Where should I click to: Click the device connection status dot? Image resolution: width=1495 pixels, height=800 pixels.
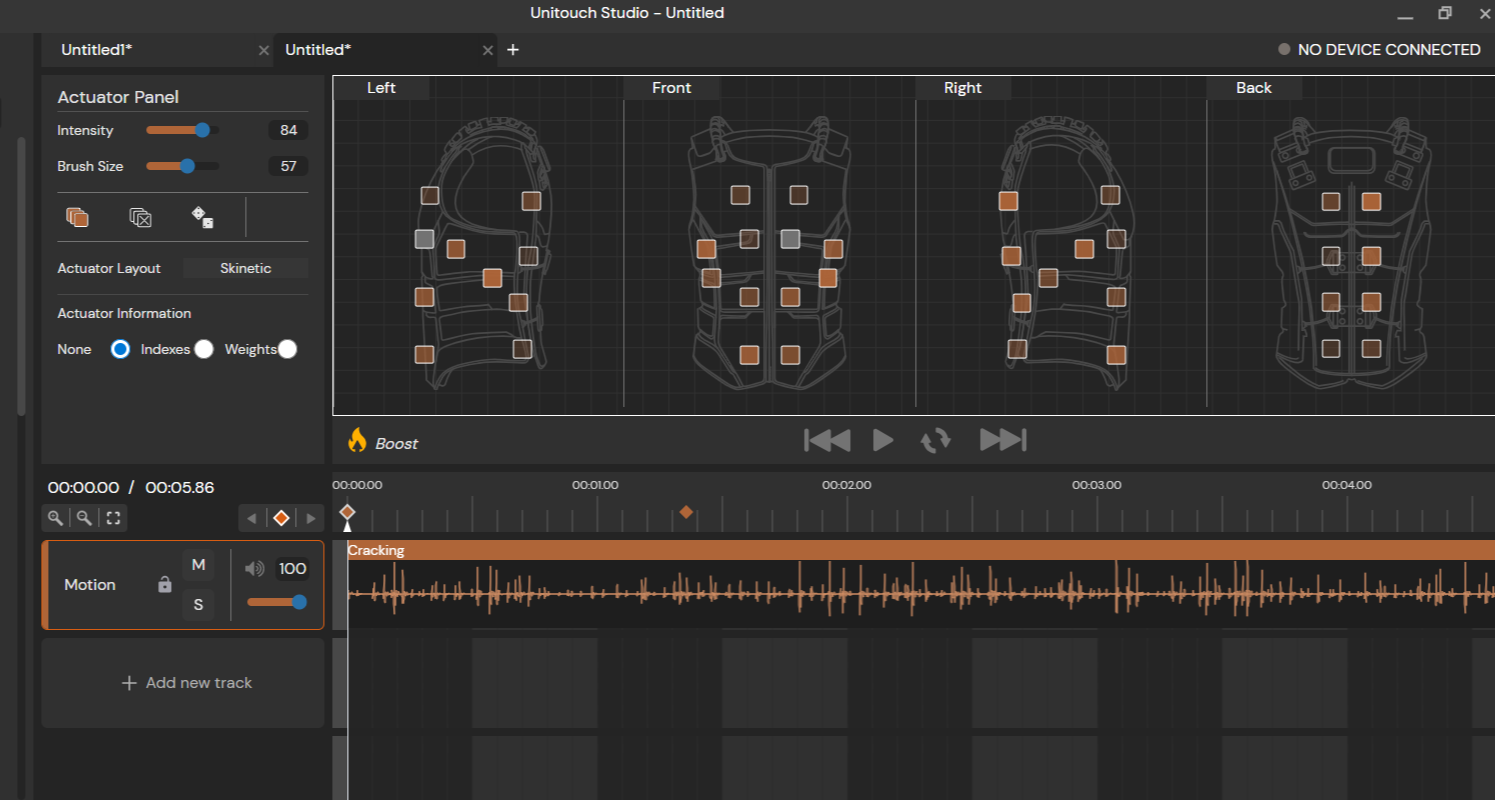[1284, 50]
